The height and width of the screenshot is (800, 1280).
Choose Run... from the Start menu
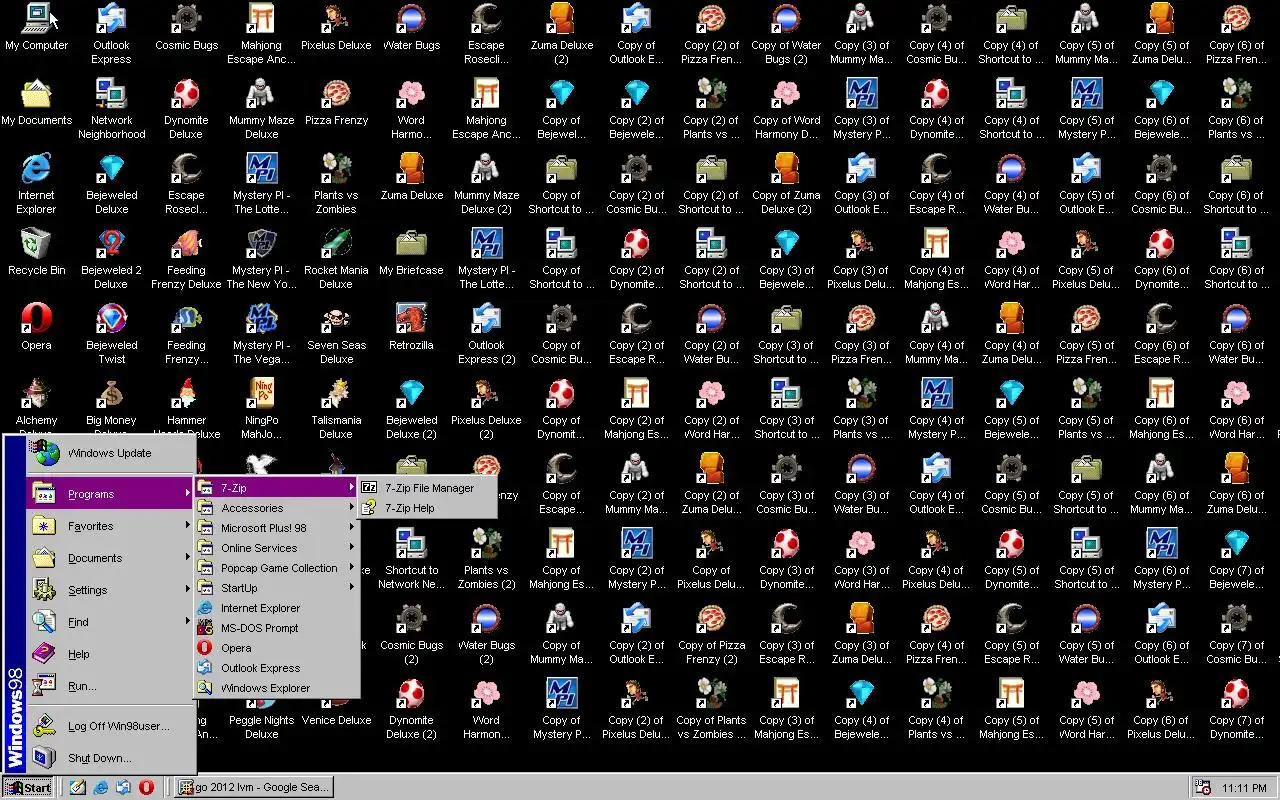point(110,686)
